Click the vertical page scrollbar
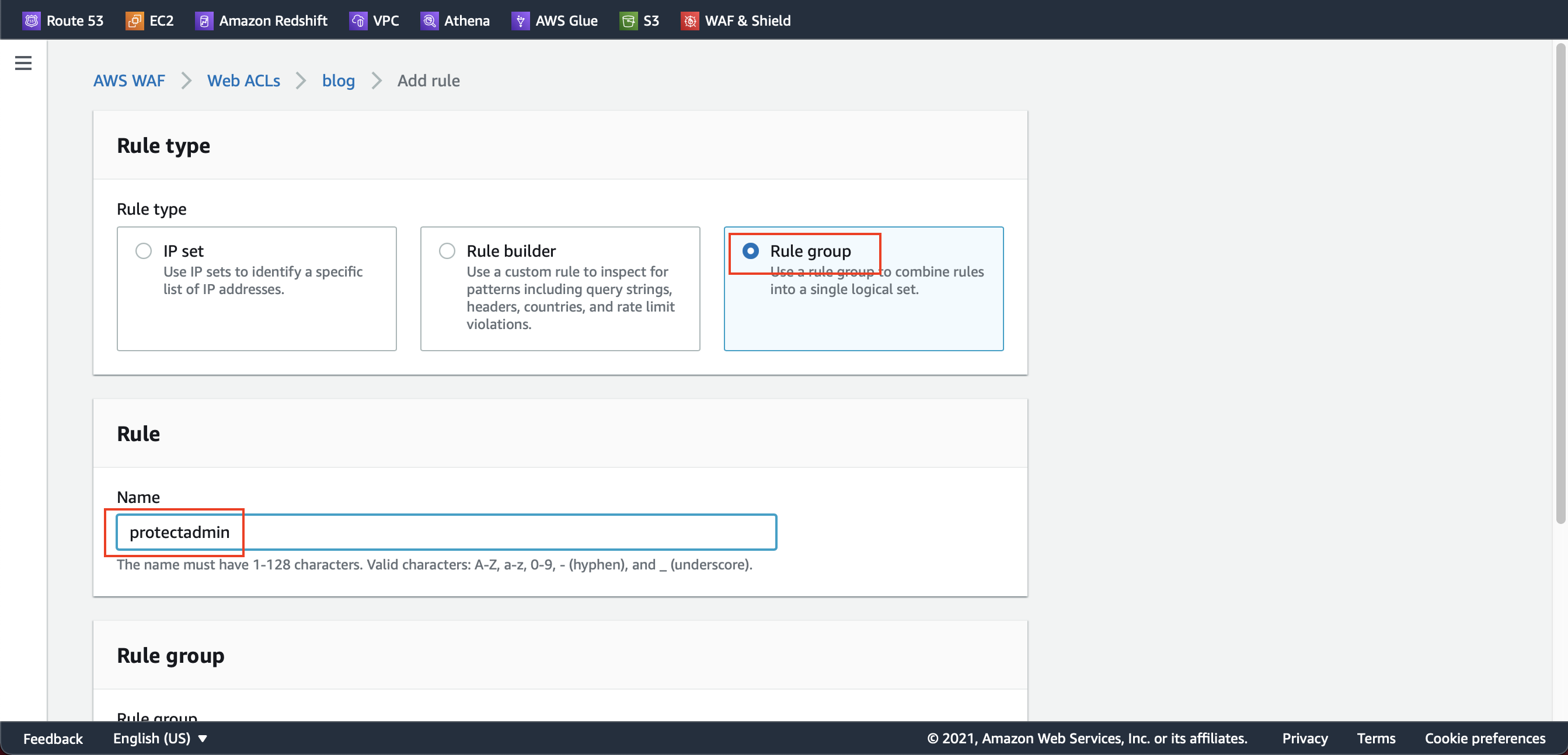 (1559, 284)
